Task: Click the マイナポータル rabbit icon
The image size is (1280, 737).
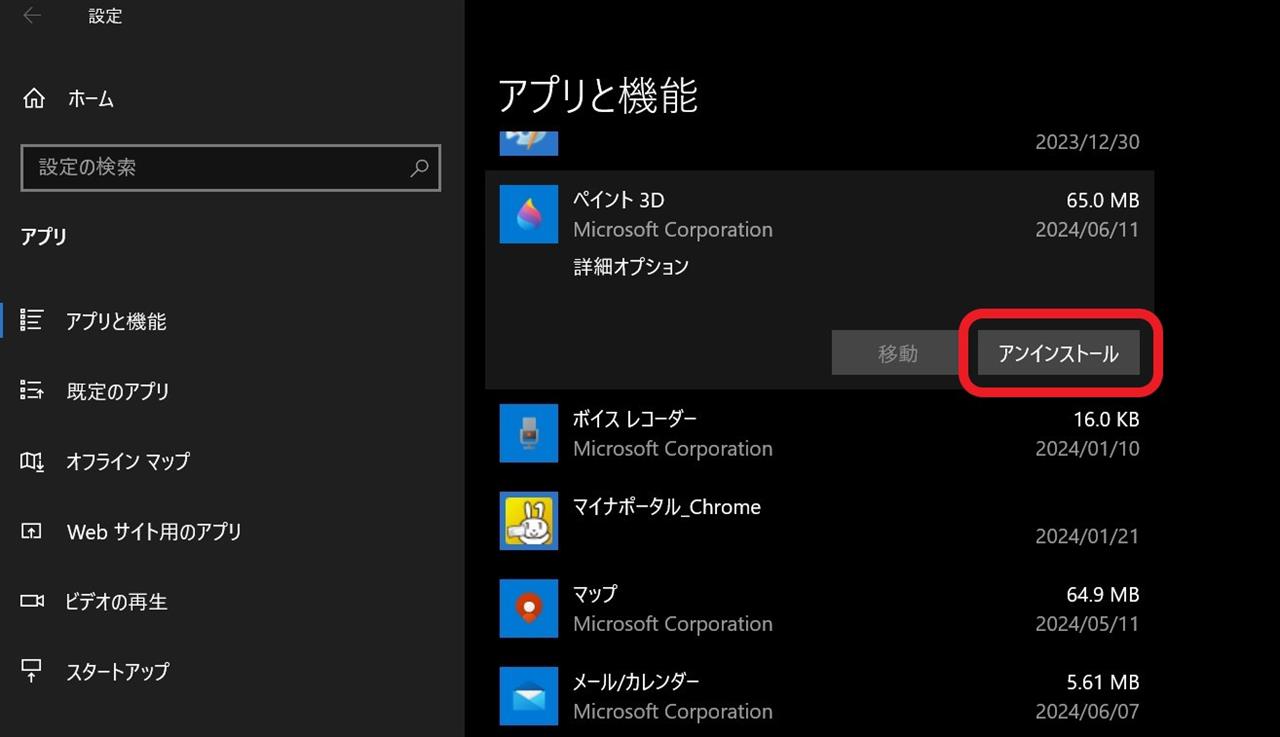Action: tap(529, 521)
